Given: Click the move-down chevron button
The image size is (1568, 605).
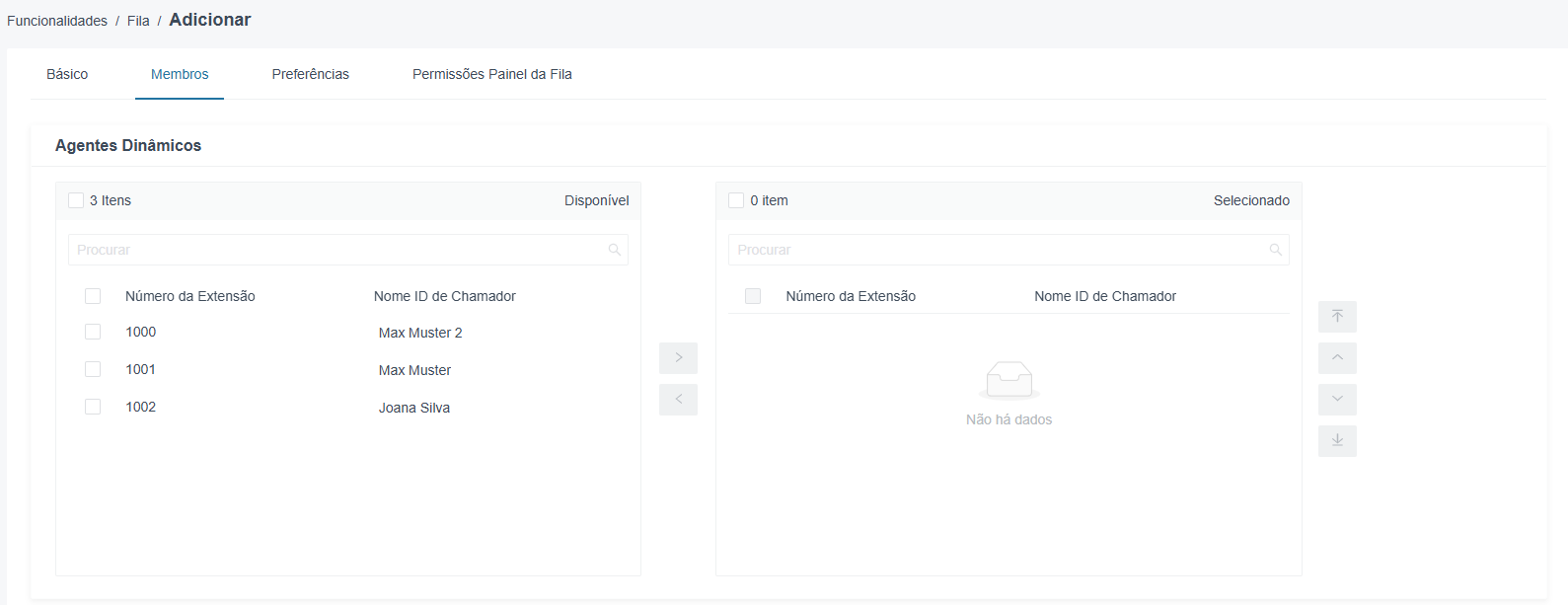Looking at the screenshot, I should 1337,400.
